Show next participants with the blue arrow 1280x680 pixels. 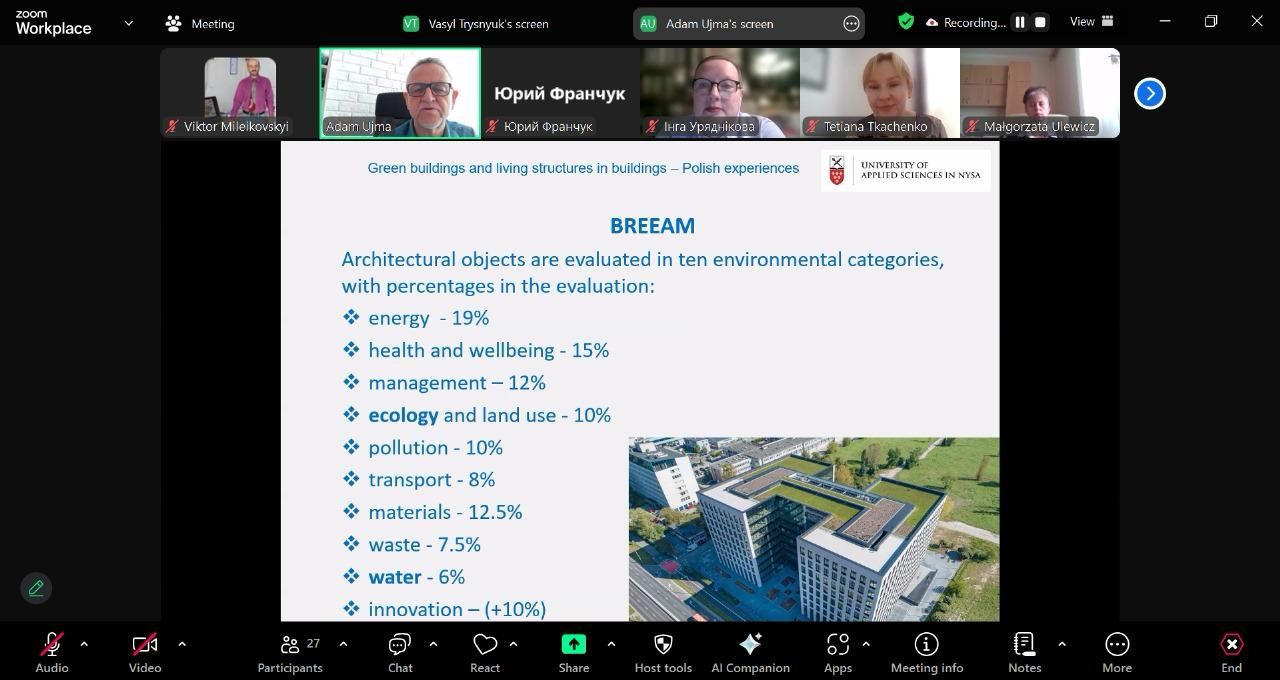coord(1150,93)
